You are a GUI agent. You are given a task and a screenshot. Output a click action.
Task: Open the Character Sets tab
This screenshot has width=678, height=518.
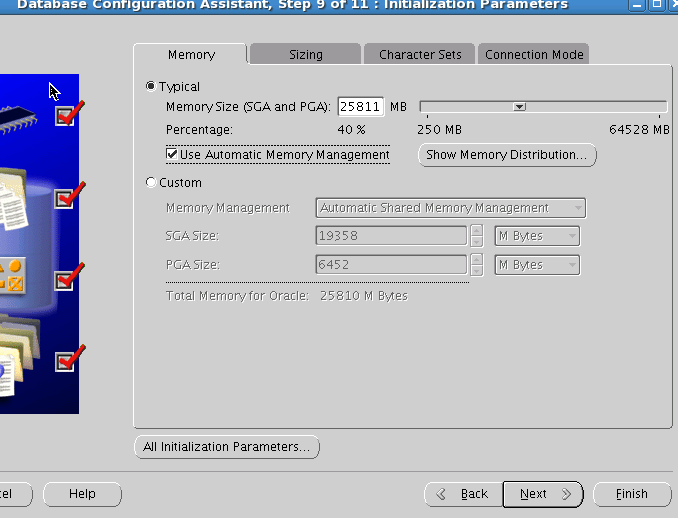click(x=420, y=54)
